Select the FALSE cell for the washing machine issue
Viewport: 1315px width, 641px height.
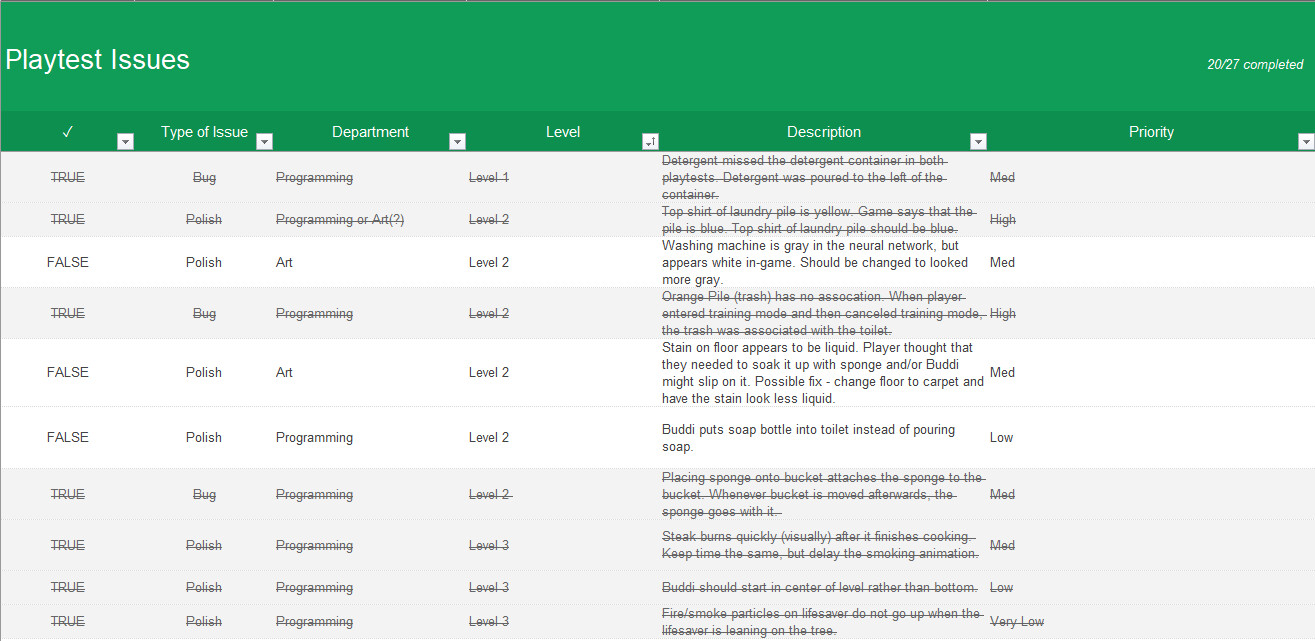pos(68,262)
